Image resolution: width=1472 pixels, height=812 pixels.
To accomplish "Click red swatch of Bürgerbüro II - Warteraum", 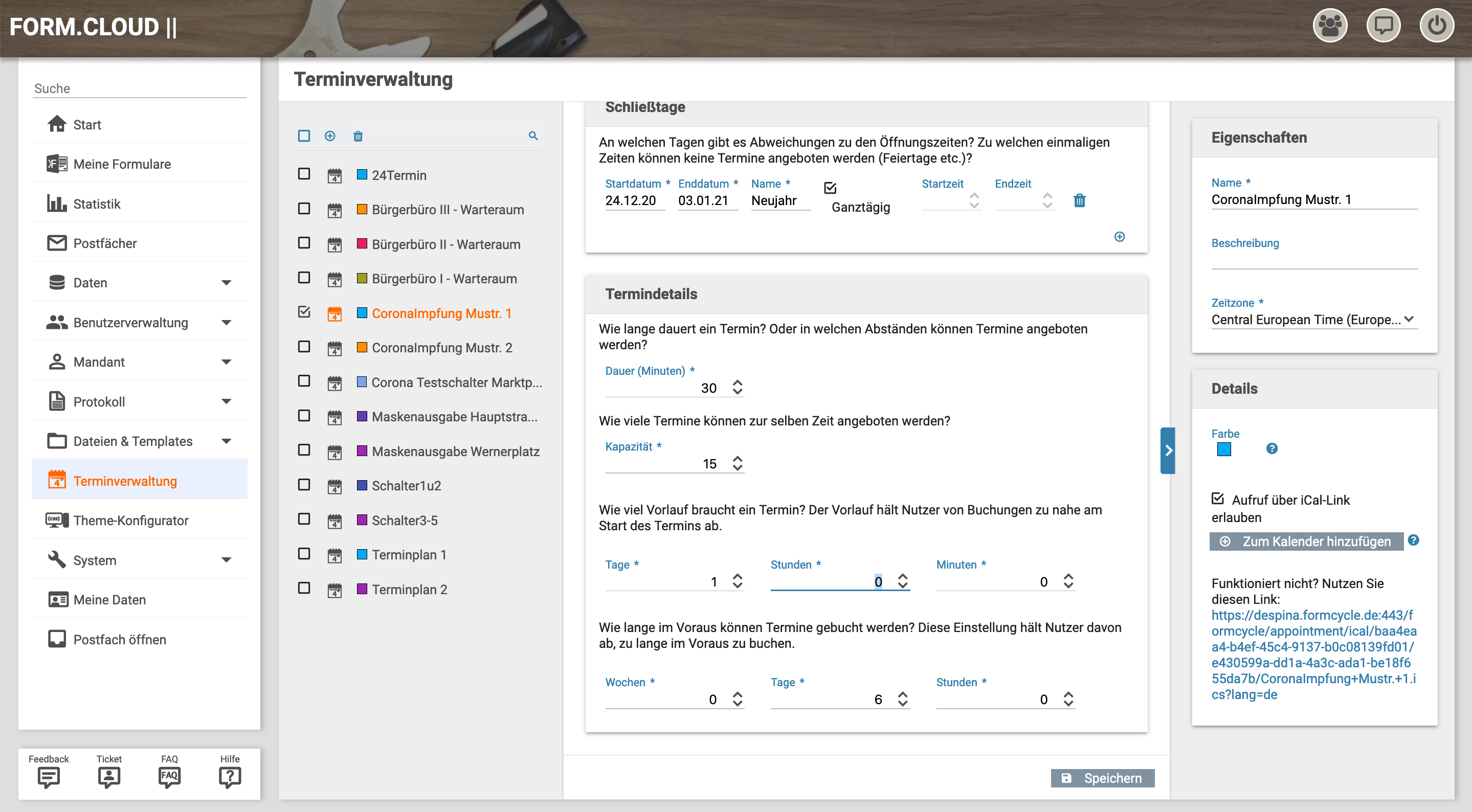I will (x=362, y=243).
